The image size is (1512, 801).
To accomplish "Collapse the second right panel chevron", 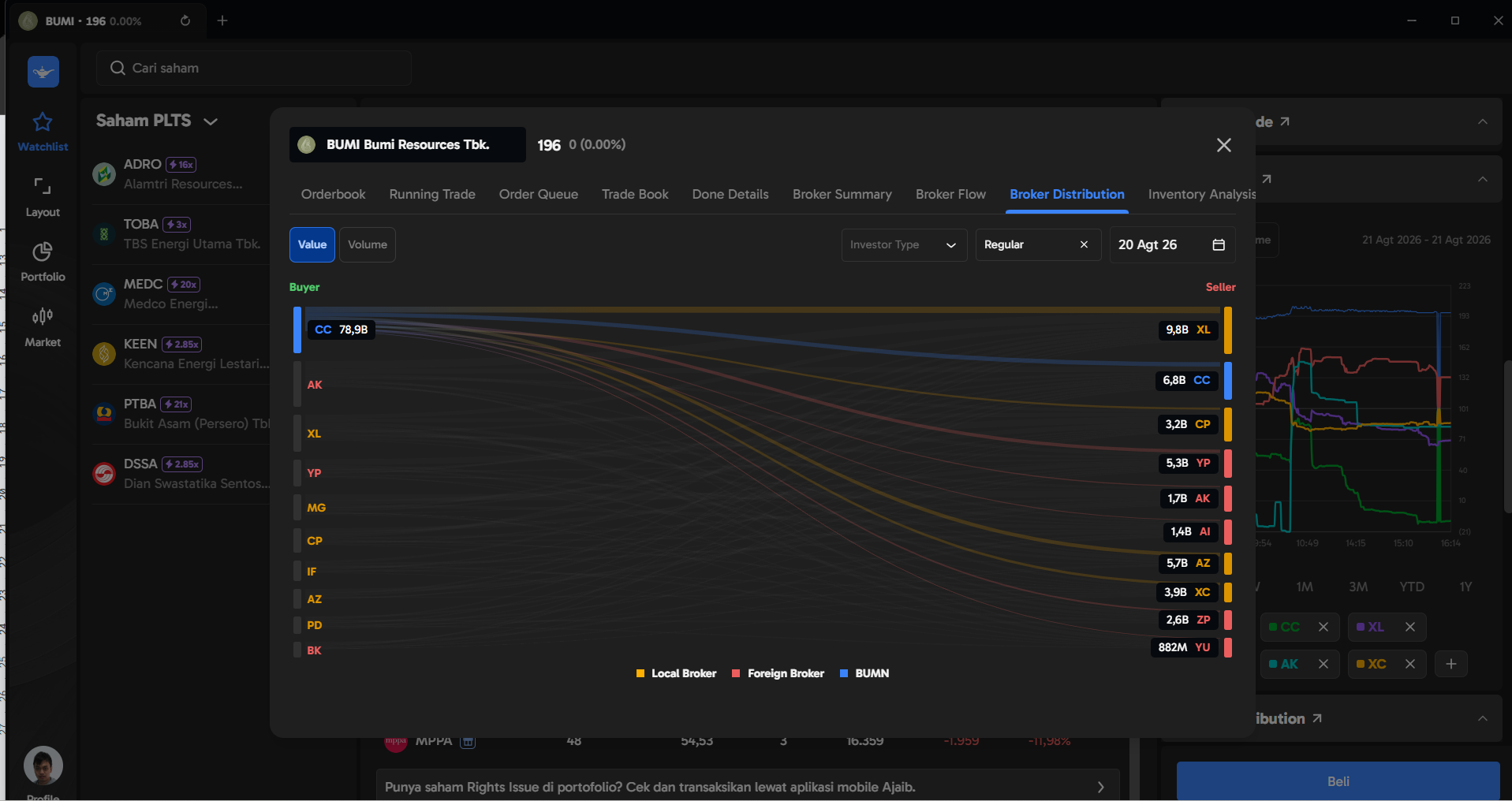I will click(1483, 180).
